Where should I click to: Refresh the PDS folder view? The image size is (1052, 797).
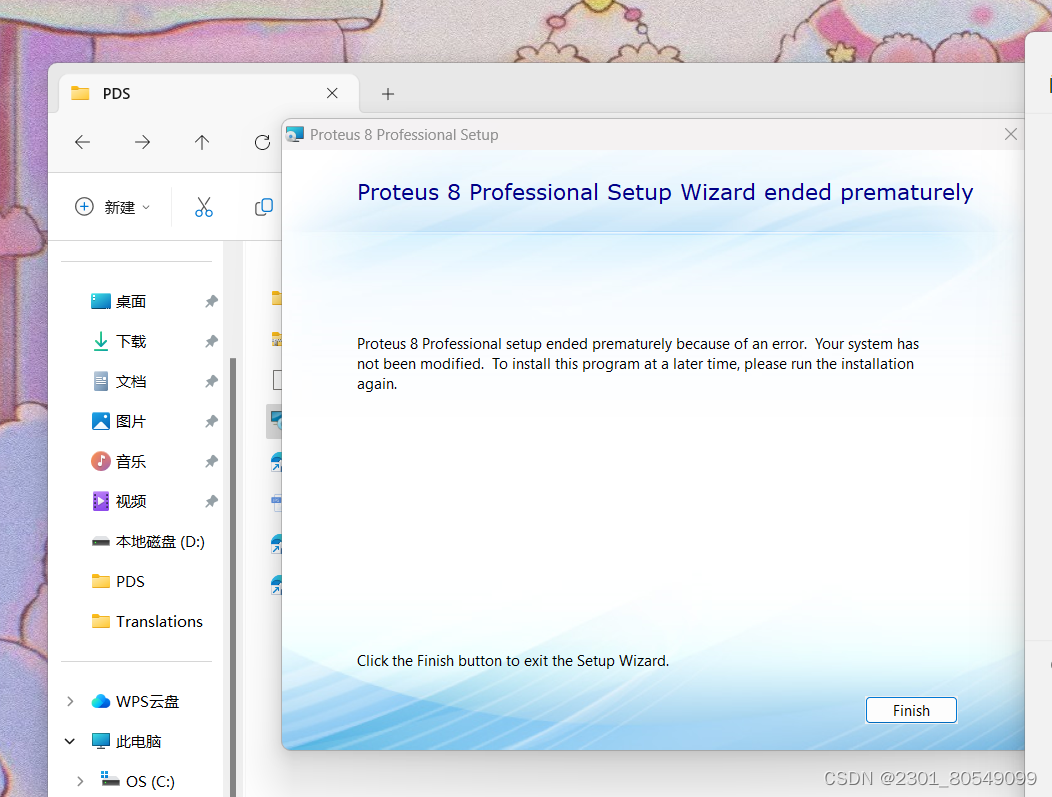point(262,142)
